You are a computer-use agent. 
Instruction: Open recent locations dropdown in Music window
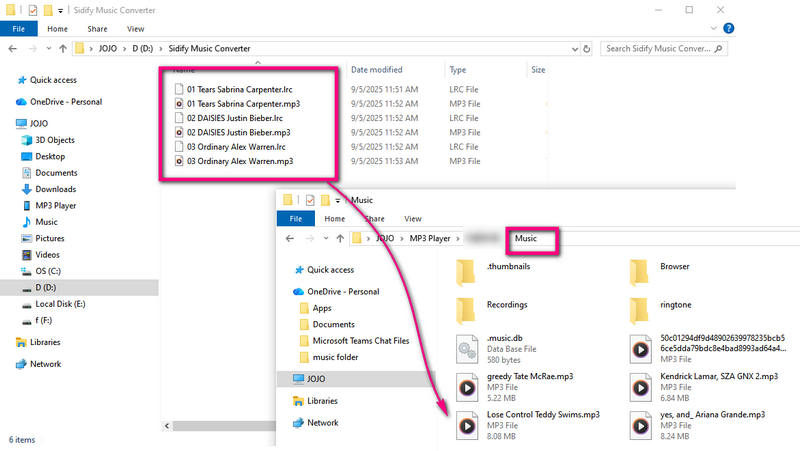pos(326,238)
